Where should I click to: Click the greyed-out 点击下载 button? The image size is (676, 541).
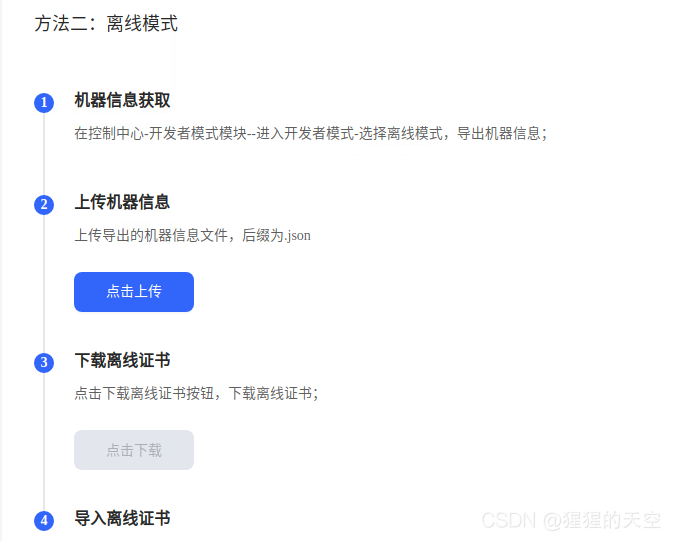[x=134, y=450]
